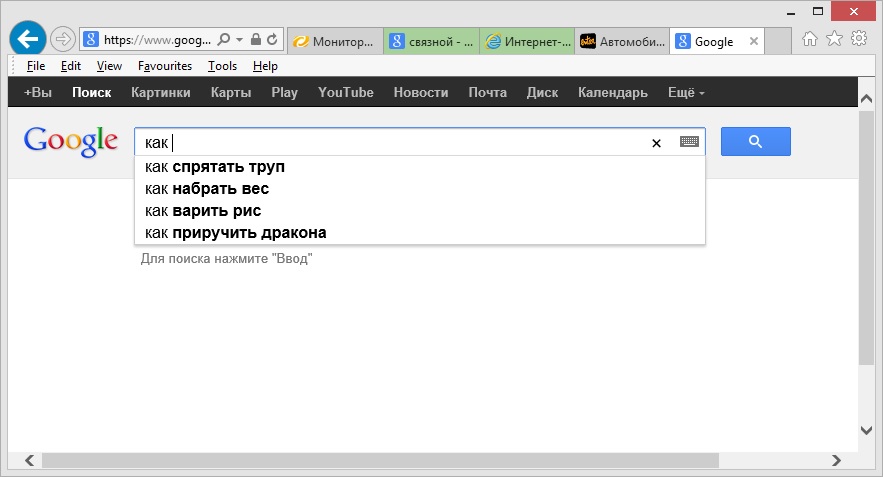Open the File menu
883x477 pixels.
(x=36, y=66)
